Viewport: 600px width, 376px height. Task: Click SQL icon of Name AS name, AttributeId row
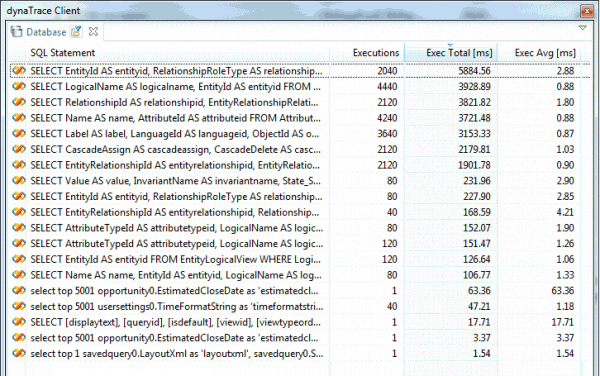coord(18,118)
